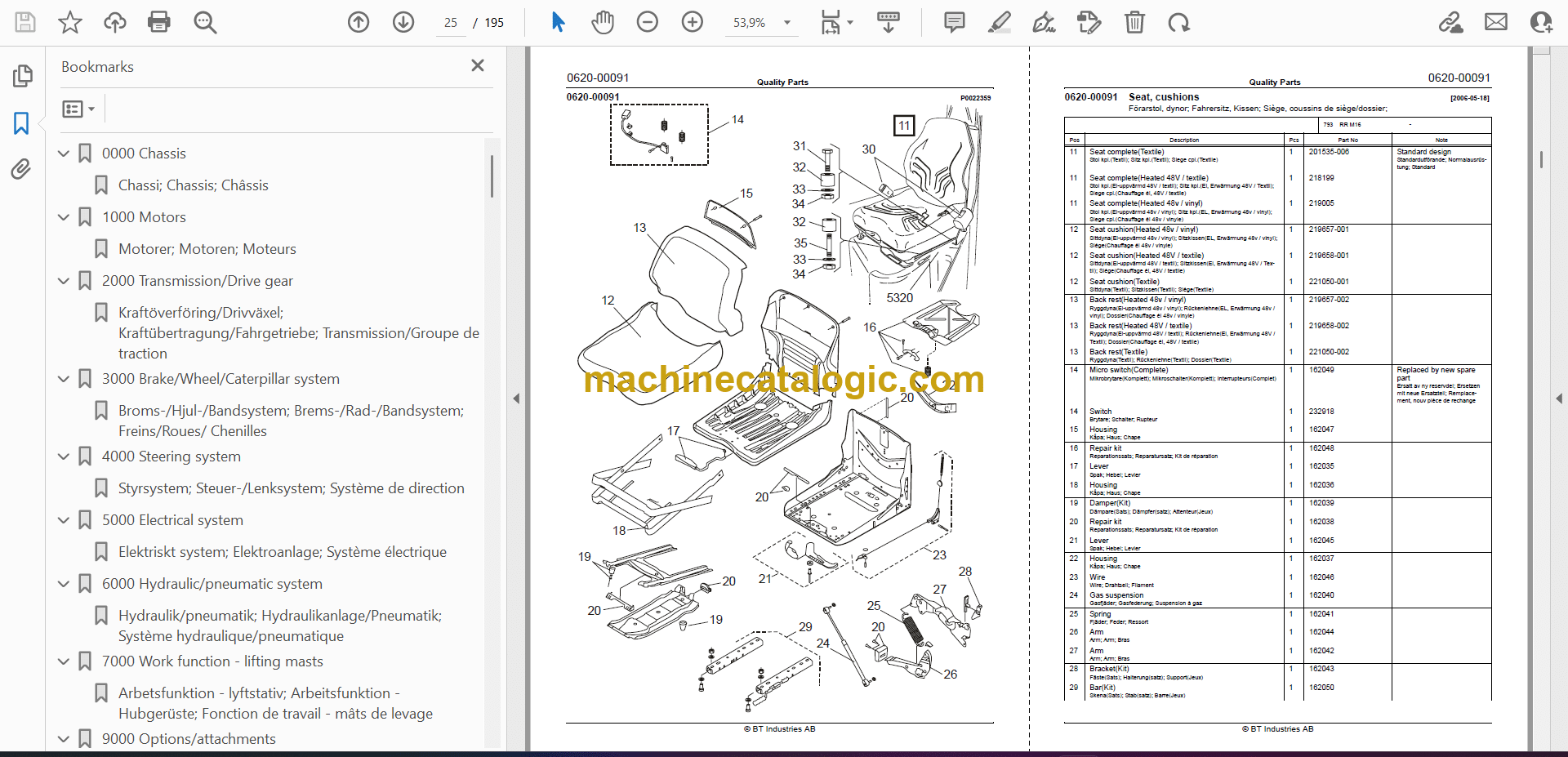Add a sticky note comment
This screenshot has height=757, width=1568.
[x=954, y=22]
